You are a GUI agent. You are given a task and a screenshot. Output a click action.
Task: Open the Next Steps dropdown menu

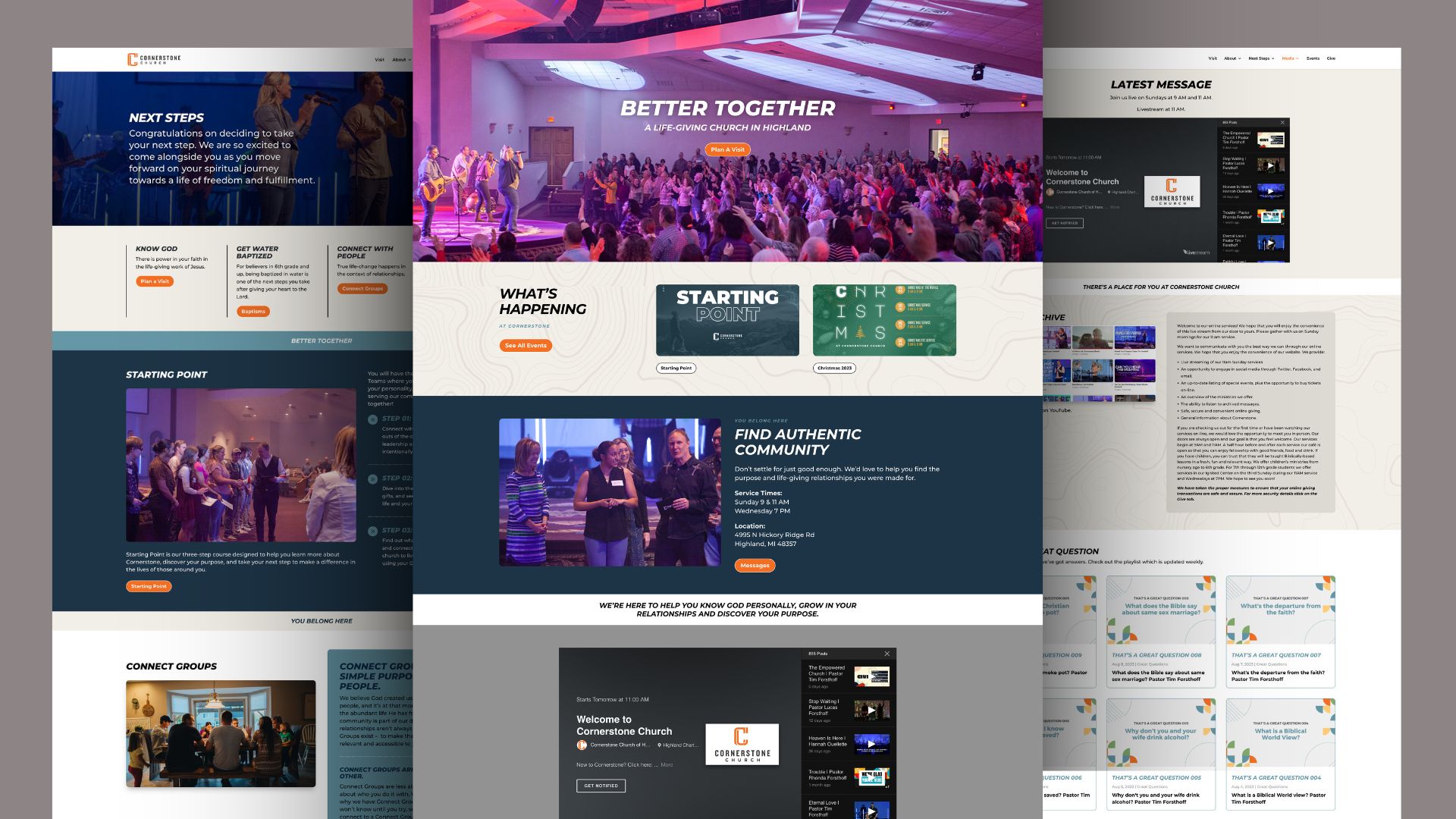[x=1259, y=58]
